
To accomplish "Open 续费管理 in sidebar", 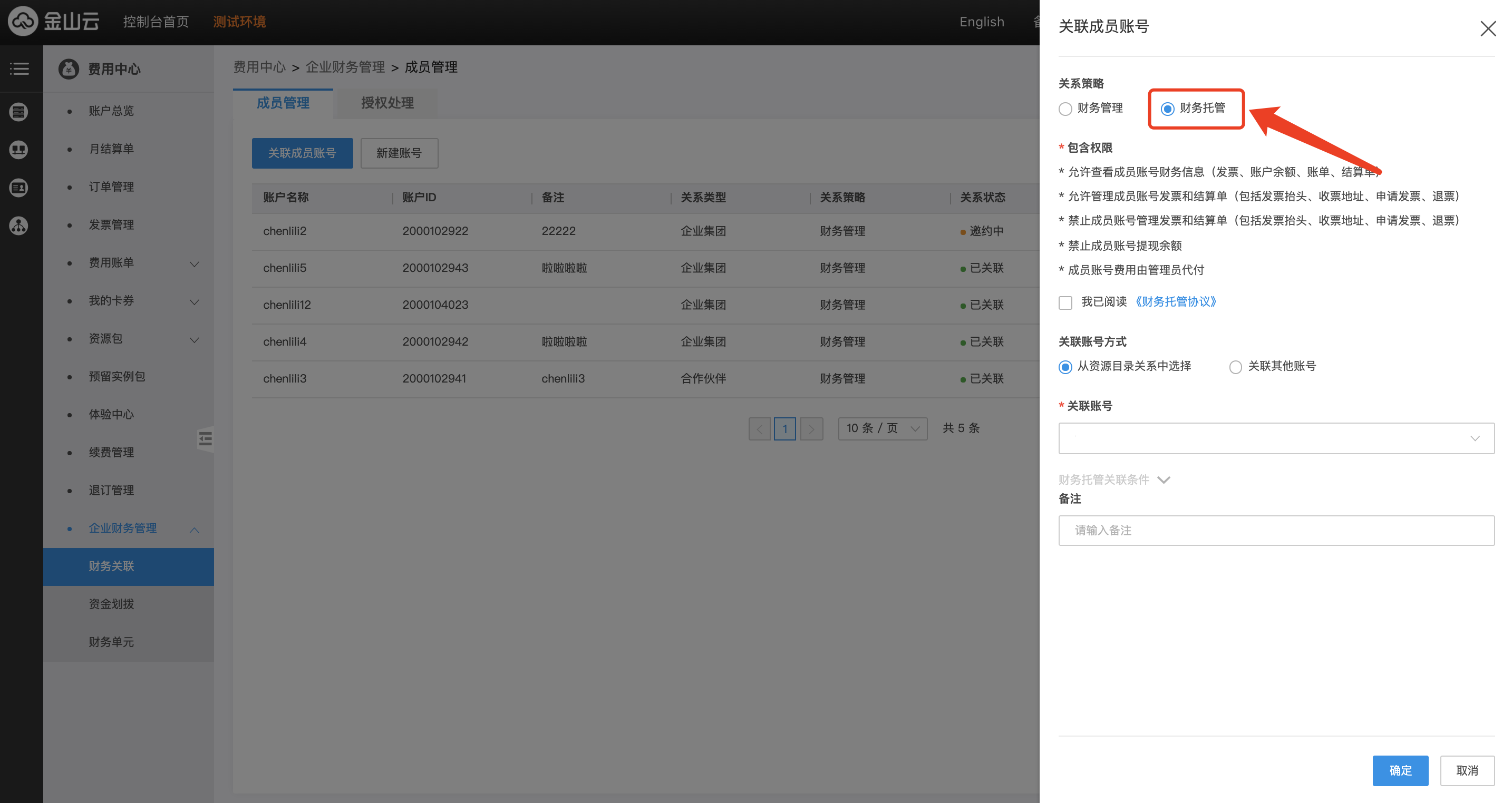I will (111, 452).
